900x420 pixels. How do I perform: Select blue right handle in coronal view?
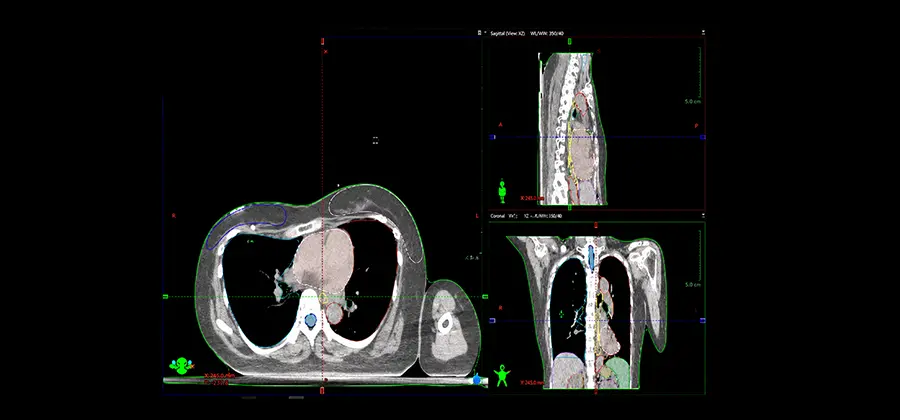tap(703, 320)
